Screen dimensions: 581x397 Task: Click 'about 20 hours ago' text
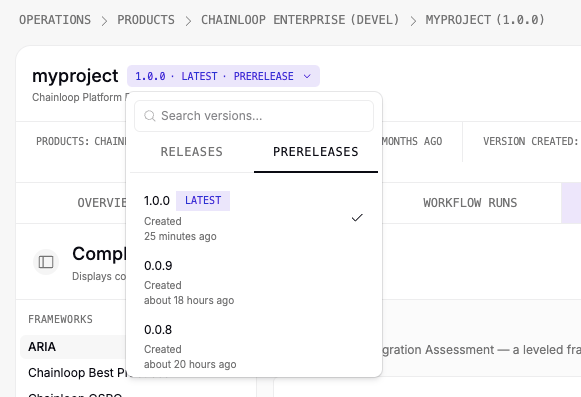[x=190, y=364]
